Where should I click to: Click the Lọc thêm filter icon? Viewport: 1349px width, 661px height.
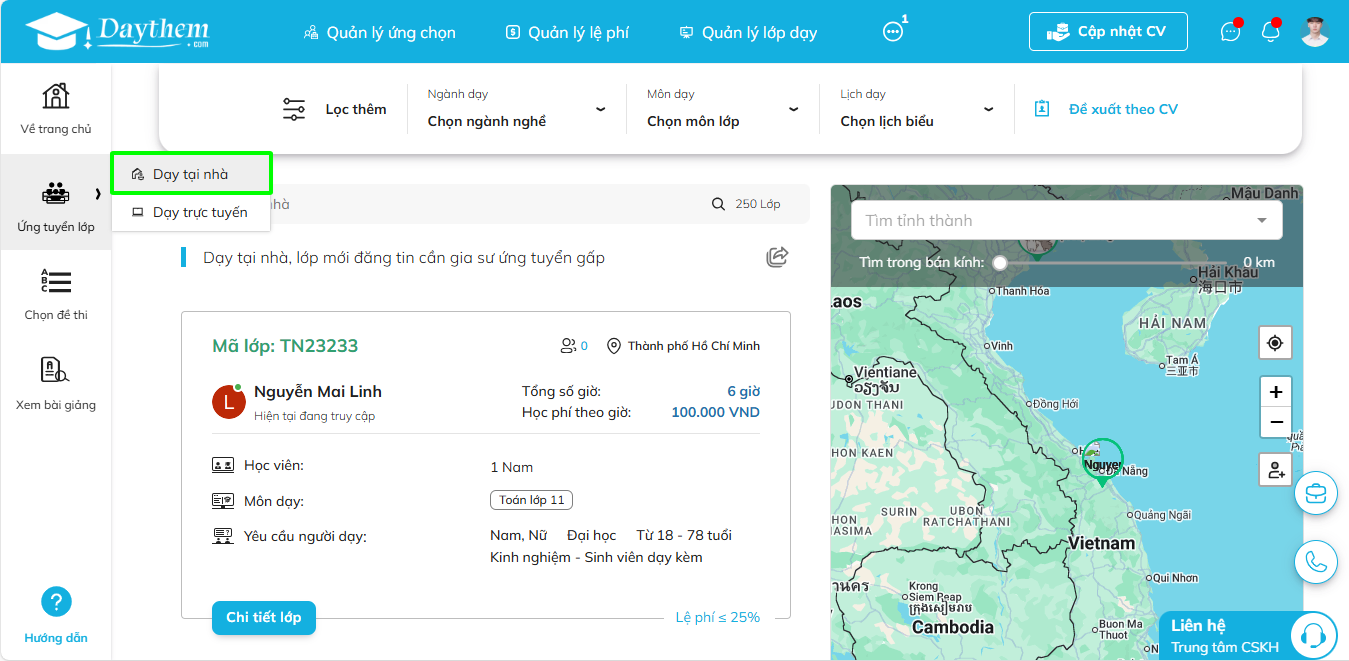coord(294,109)
